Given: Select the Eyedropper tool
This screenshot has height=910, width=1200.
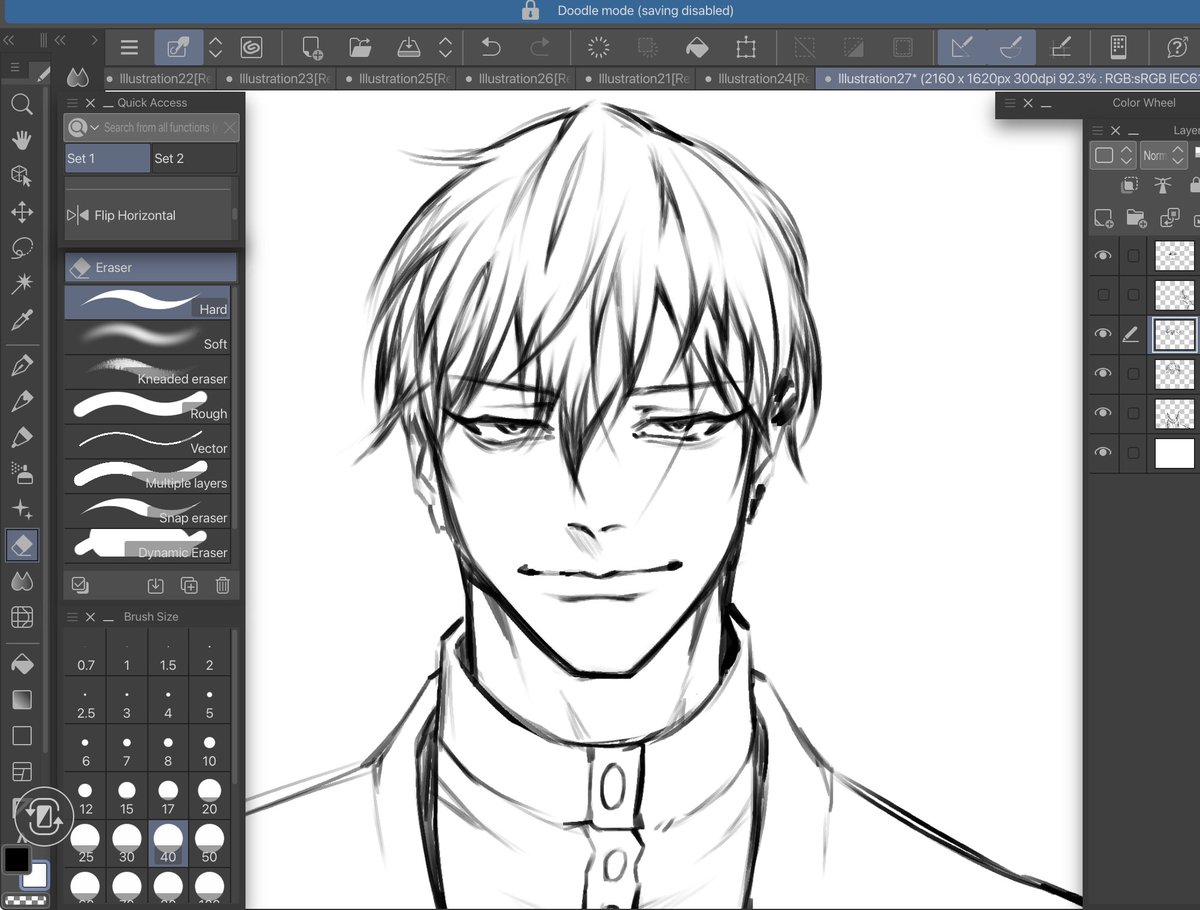Looking at the screenshot, I should (21, 320).
